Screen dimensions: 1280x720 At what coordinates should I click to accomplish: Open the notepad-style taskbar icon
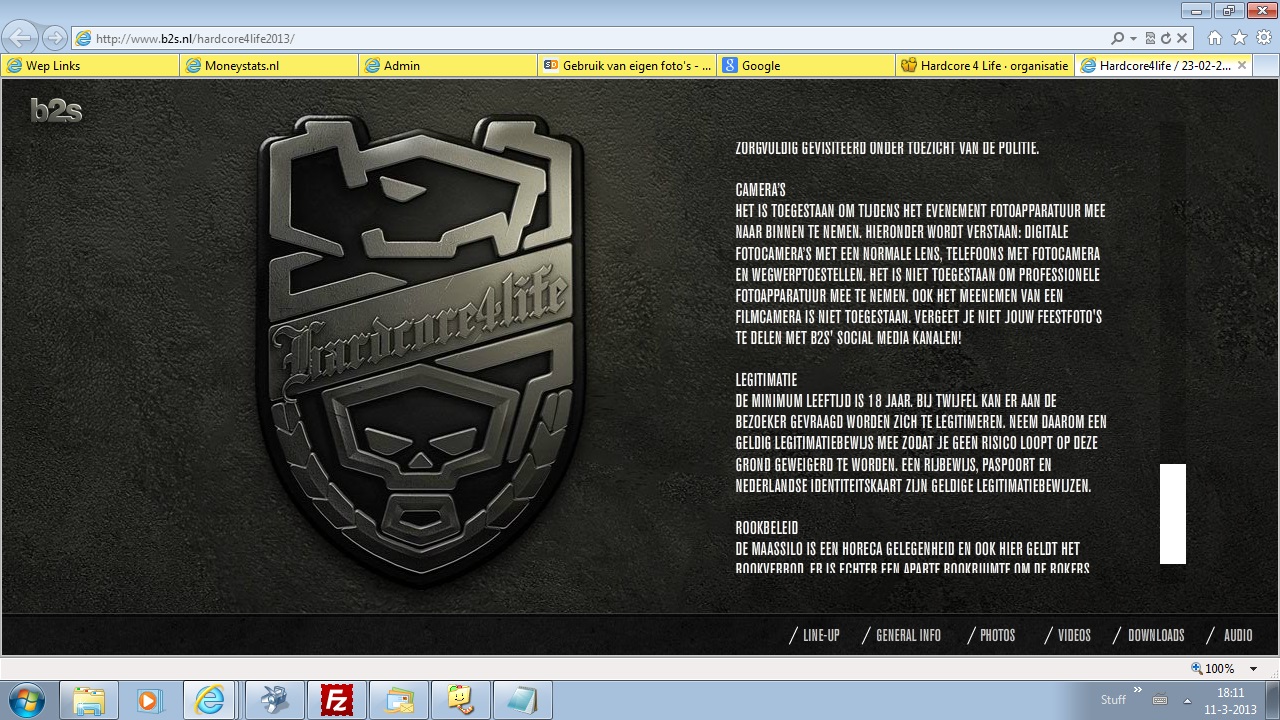(522, 700)
